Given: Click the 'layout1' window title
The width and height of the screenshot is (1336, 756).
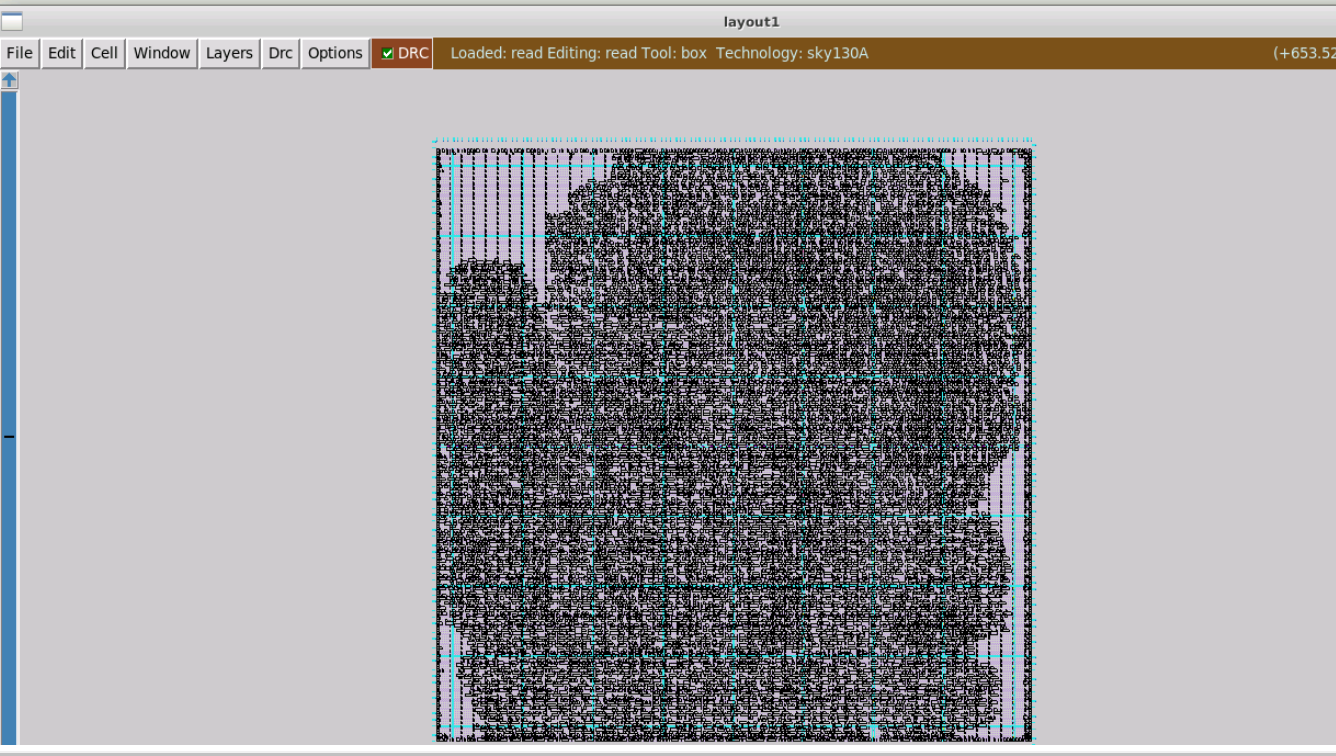Looking at the screenshot, I should coord(751,21).
